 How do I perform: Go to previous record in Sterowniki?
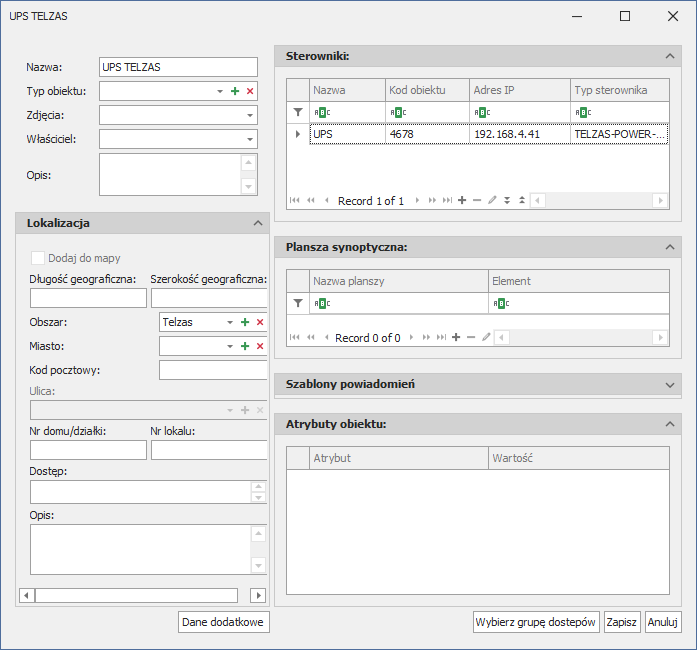[x=327, y=201]
